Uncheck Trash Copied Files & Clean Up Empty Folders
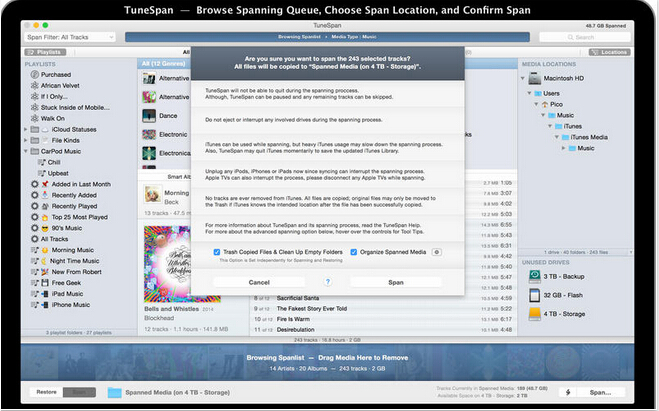Screen dimensions: 659x411 [x=217, y=252]
